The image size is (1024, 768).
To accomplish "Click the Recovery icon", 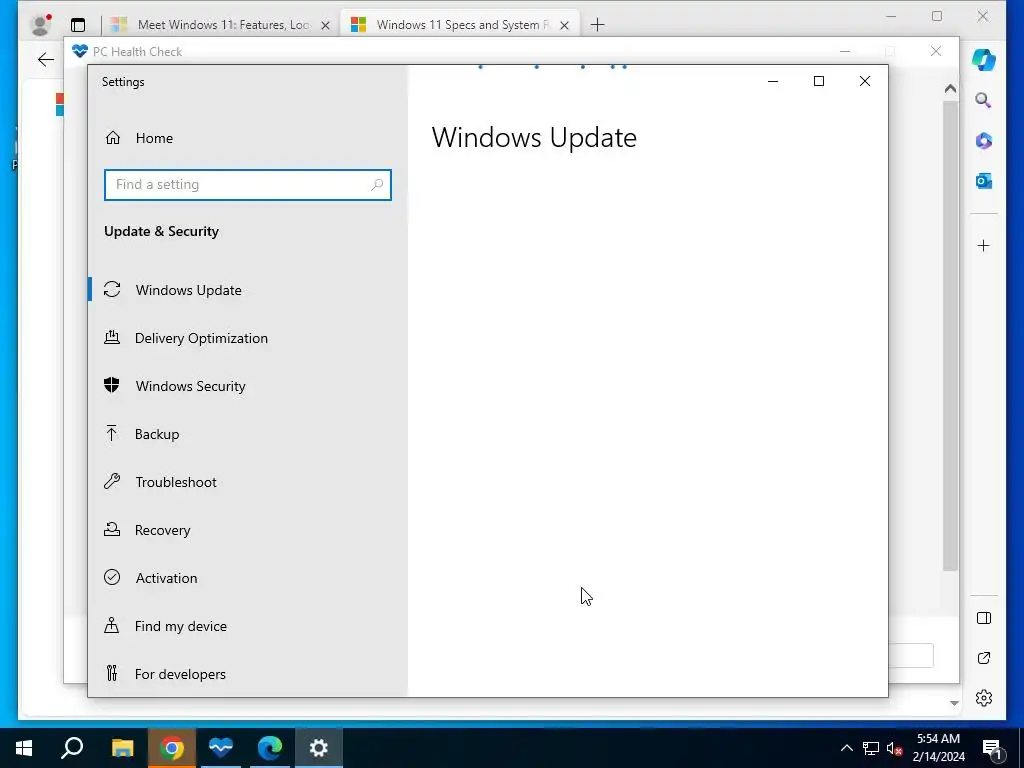I will pos(112,529).
